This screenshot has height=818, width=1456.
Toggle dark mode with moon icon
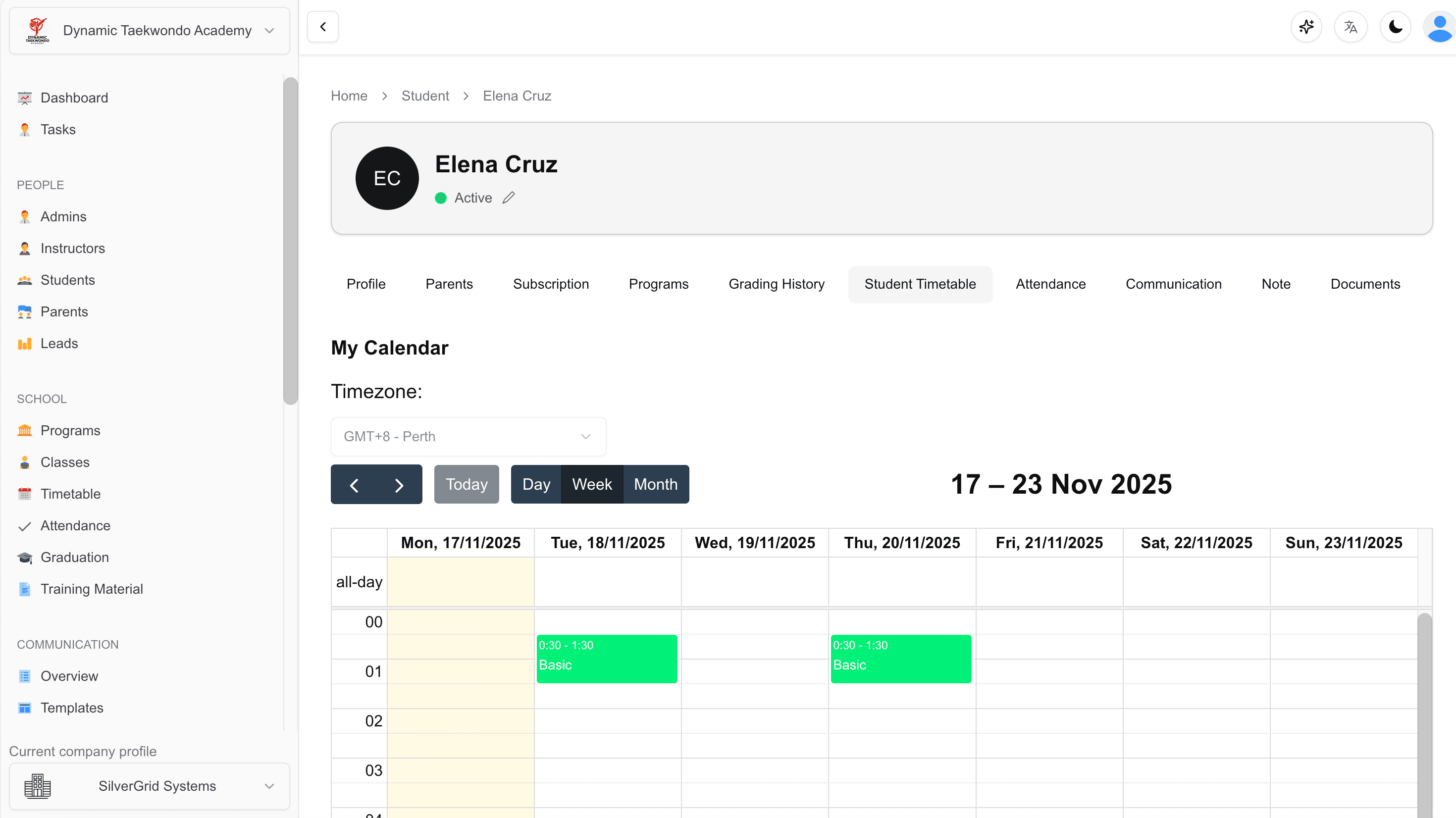click(1396, 27)
